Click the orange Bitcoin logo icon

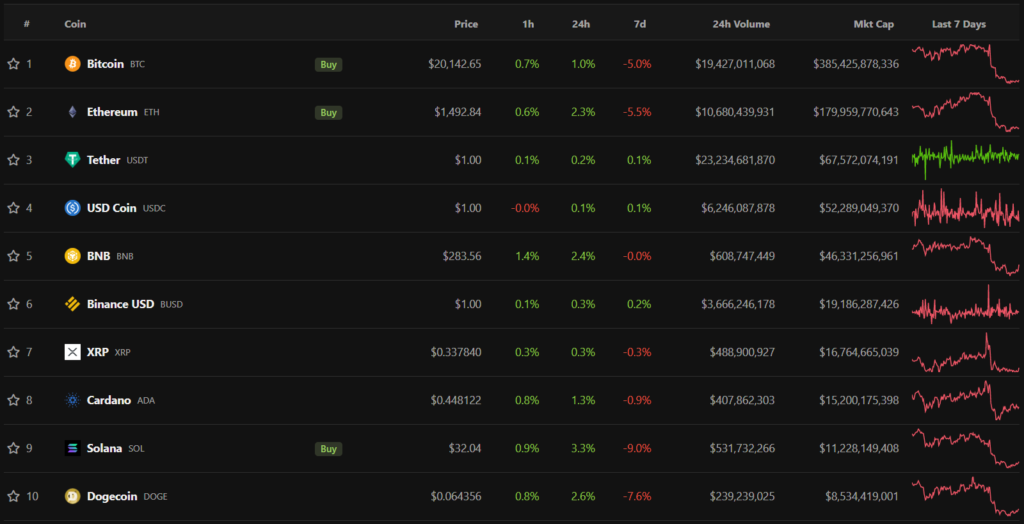click(x=72, y=64)
